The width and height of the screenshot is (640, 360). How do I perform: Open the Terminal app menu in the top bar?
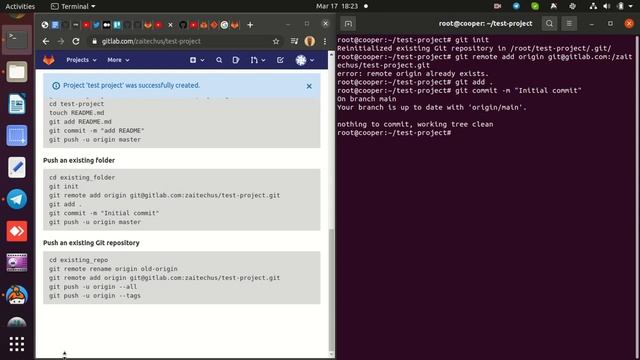(x=73, y=6)
